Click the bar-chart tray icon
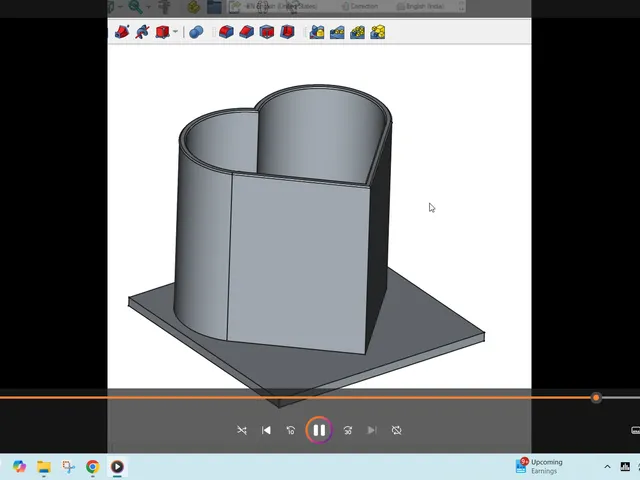The image size is (640, 480). [625, 466]
